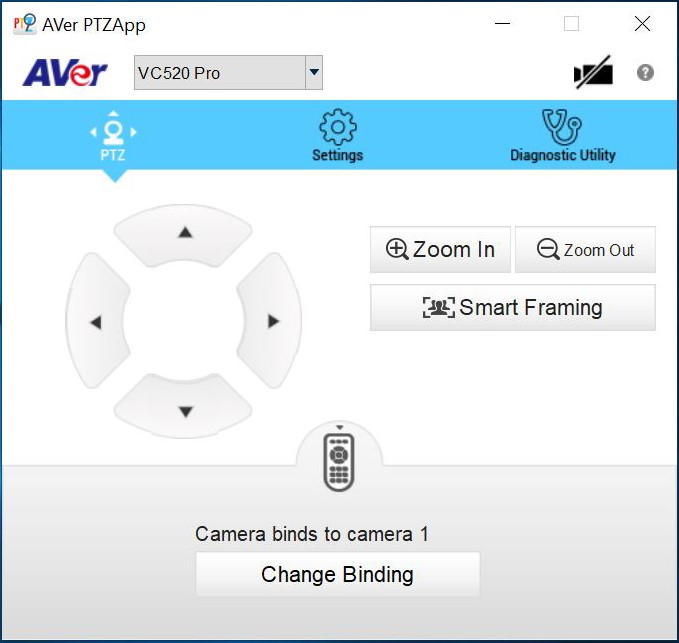Click the Zoom Out button

tap(585, 250)
